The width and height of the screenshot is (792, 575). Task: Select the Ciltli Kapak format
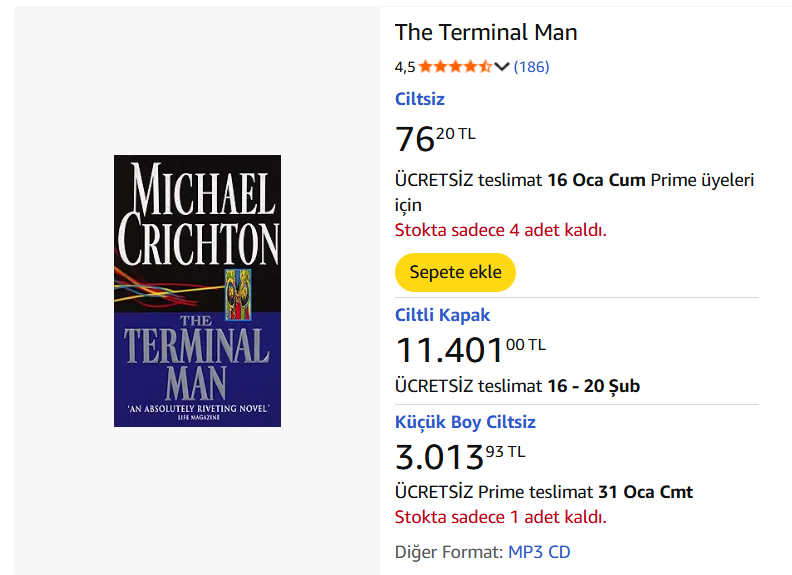(x=443, y=315)
